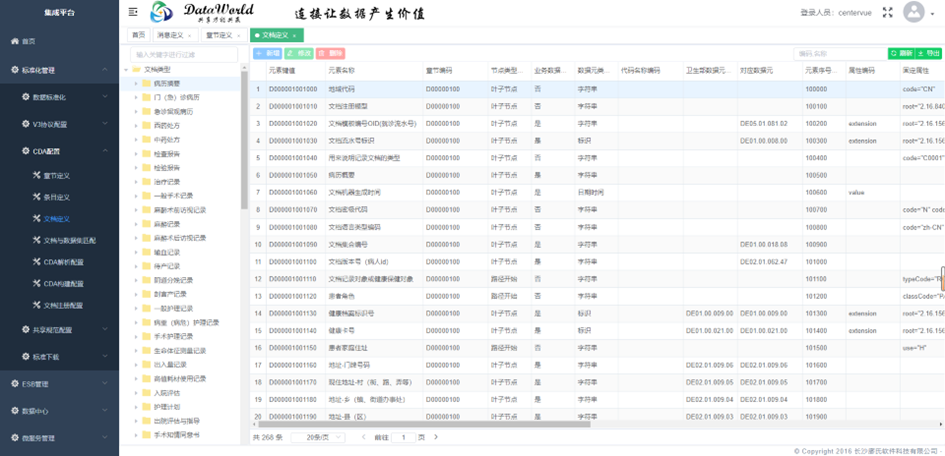Click the fullscreen toggle icon

[x=887, y=12]
